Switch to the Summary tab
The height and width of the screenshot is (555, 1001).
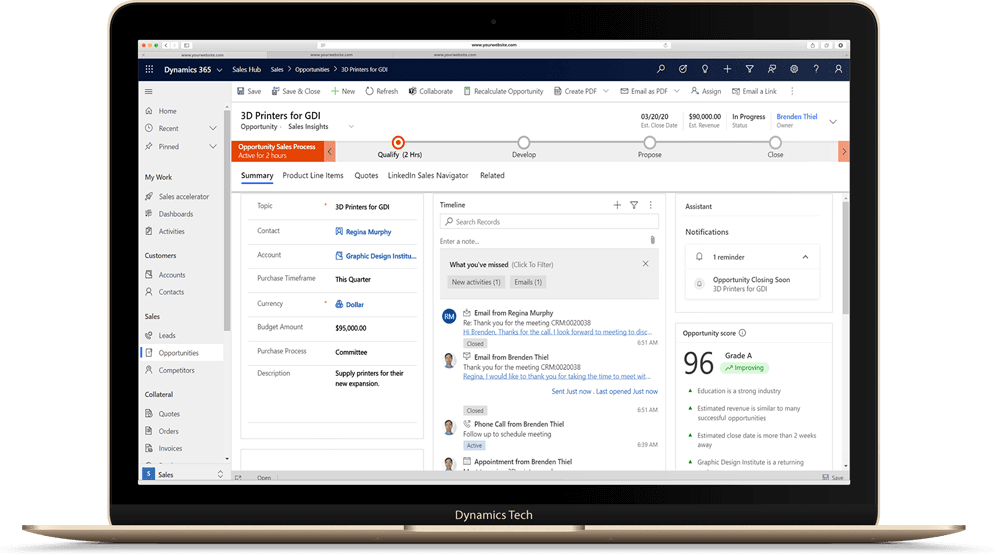pos(257,176)
